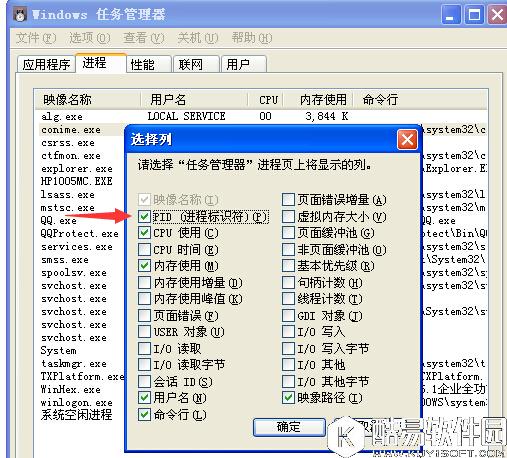
Task: Select the taskmgr.exe process
Action: tap(74, 363)
